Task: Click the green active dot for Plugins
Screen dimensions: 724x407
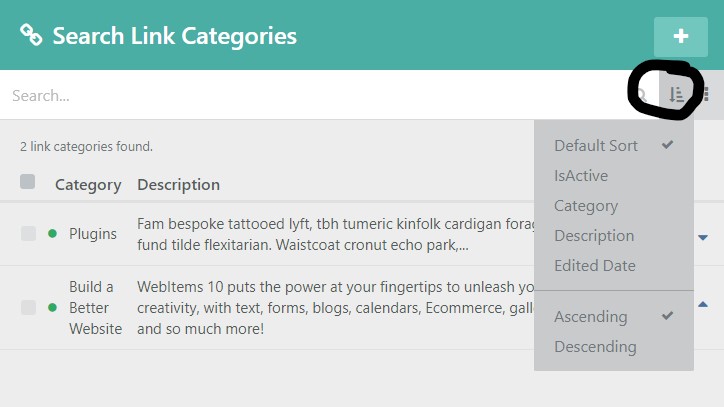Action: pos(52,234)
